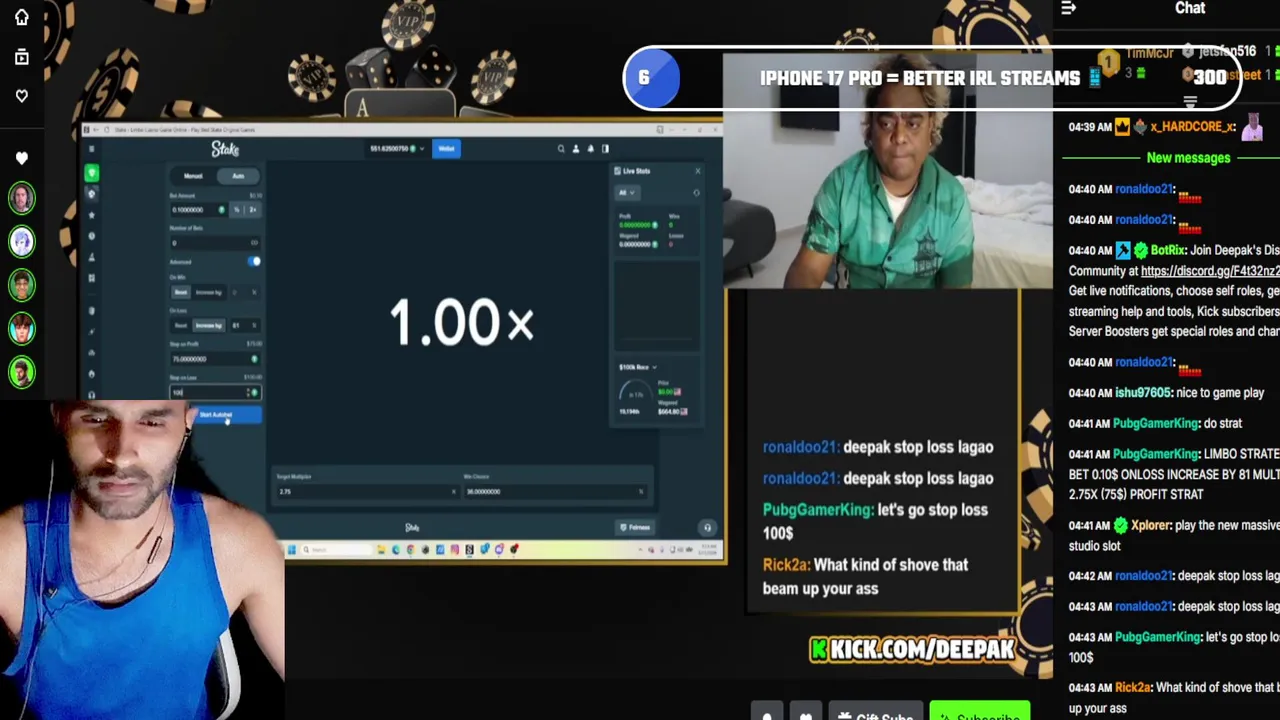Click the Bet Amount input field
Image resolution: width=1280 pixels, height=720 pixels.
click(x=199, y=210)
